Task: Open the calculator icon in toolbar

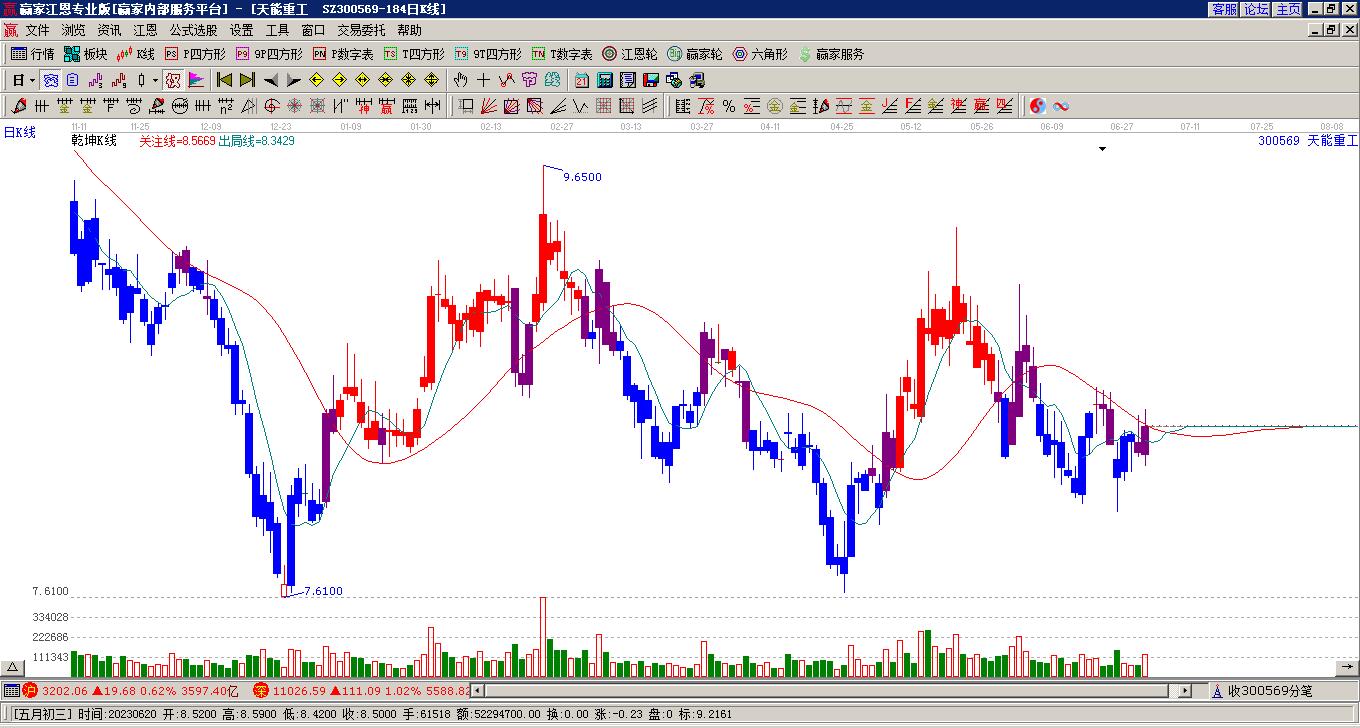Action: [x=604, y=80]
